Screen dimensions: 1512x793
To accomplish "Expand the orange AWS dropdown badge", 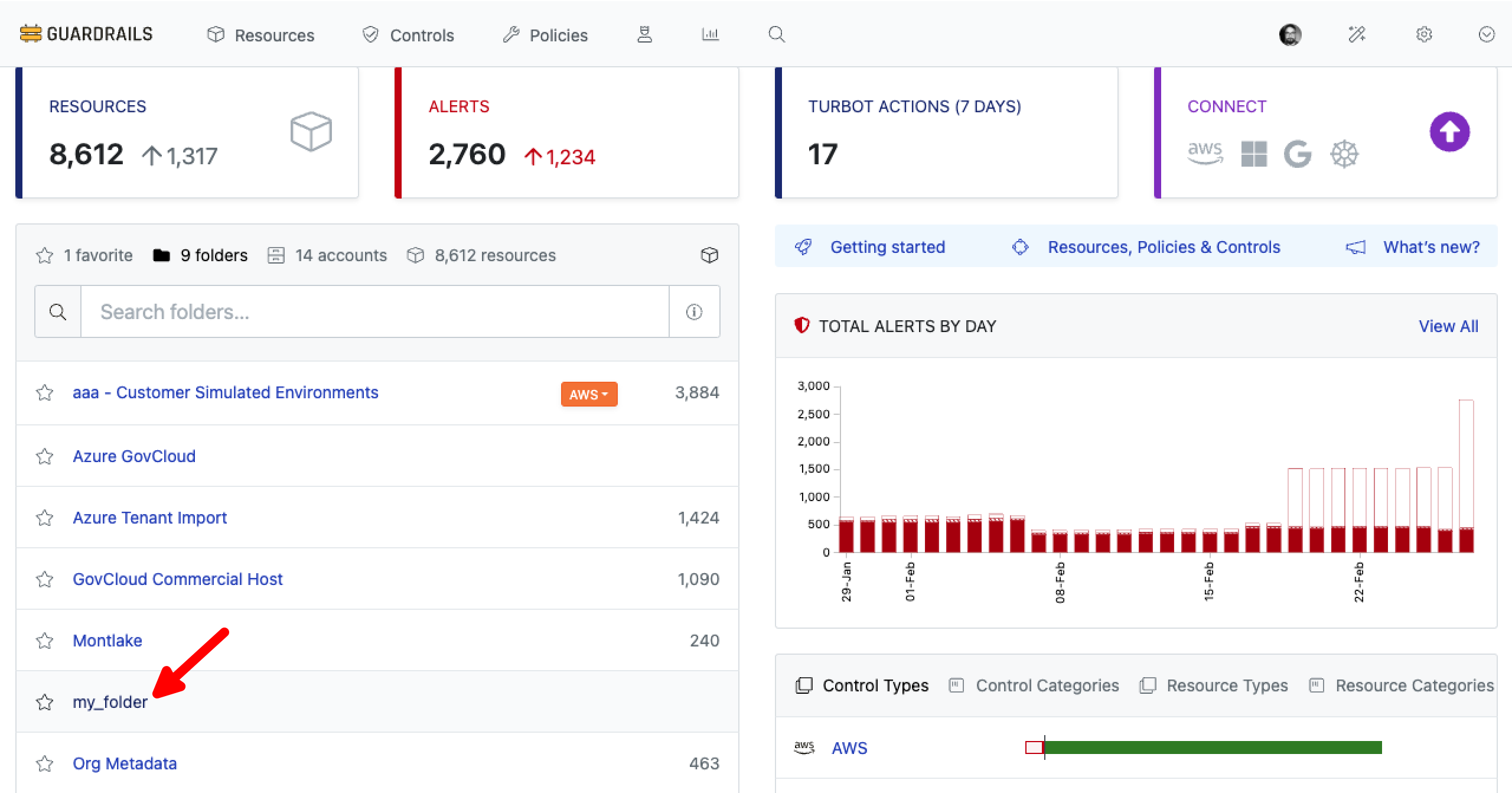I will [589, 394].
